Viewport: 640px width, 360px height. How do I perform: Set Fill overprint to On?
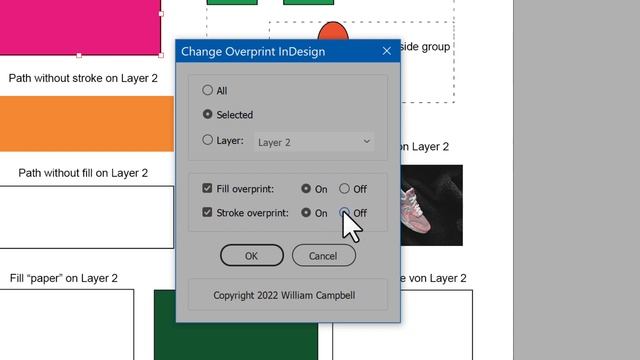306,188
